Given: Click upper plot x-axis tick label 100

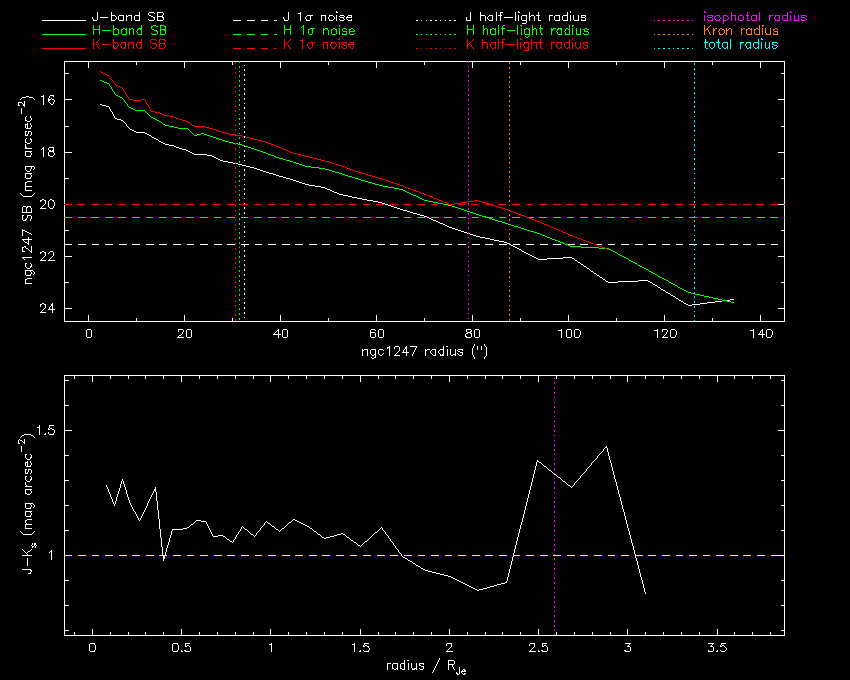Looking at the screenshot, I should click(x=569, y=333).
